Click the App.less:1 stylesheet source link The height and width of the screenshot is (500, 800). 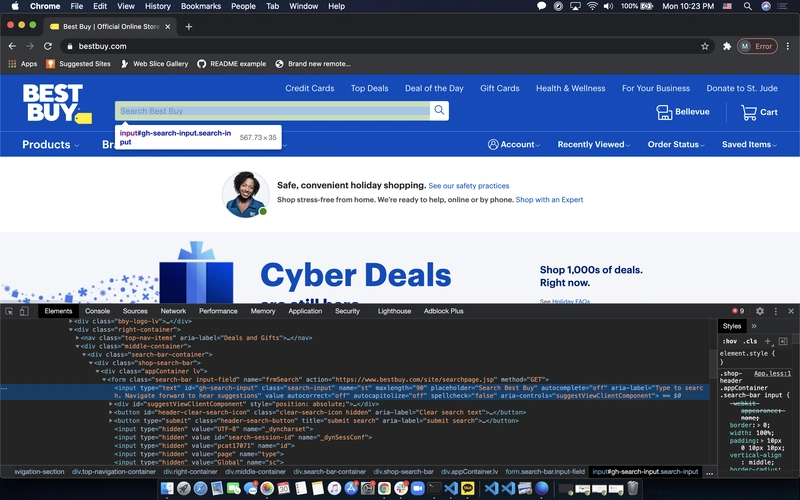pos(772,373)
